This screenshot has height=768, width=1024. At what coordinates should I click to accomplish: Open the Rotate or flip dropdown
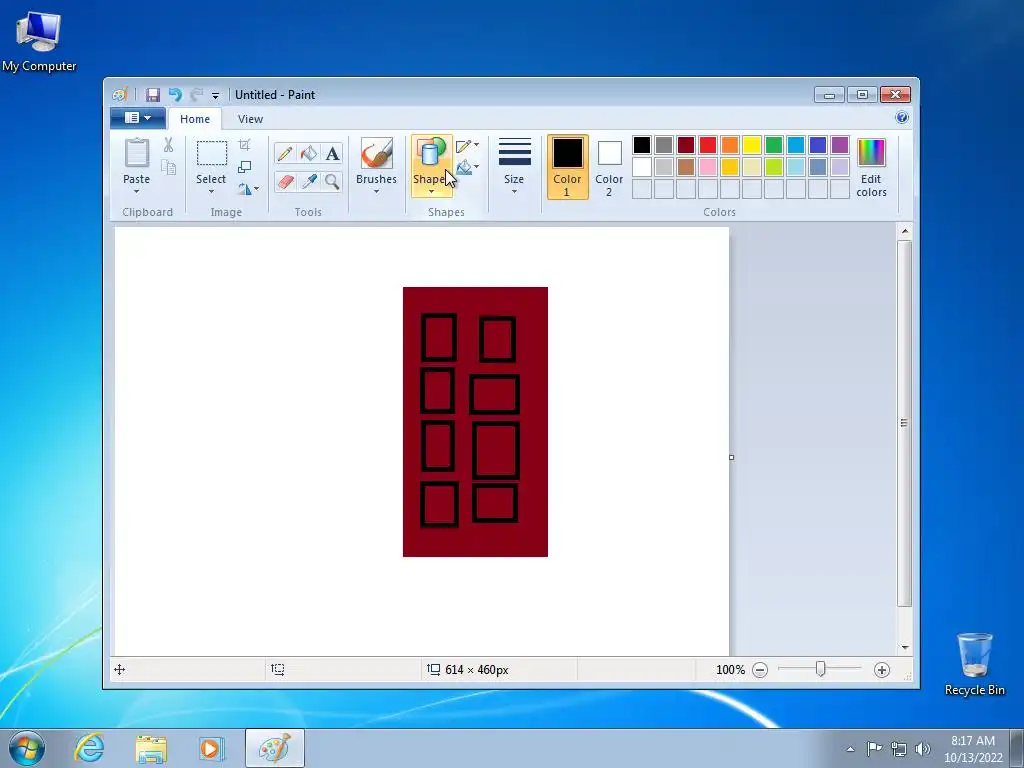coord(248,189)
